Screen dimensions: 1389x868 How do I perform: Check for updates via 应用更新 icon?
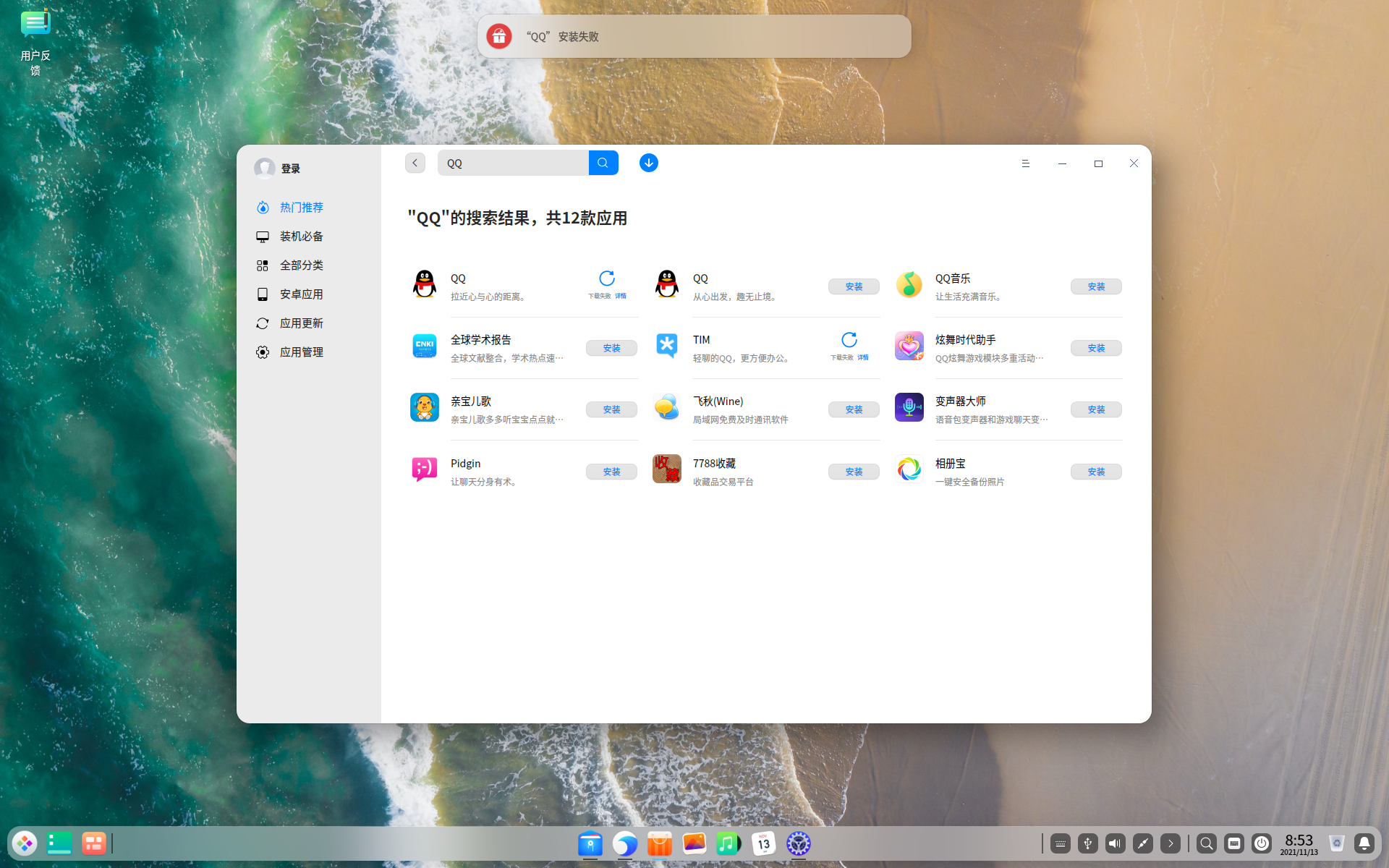[263, 323]
